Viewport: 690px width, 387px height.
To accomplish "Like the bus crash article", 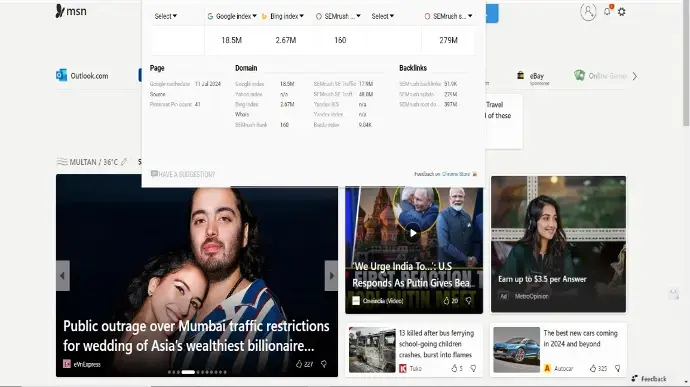I will coord(457,369).
